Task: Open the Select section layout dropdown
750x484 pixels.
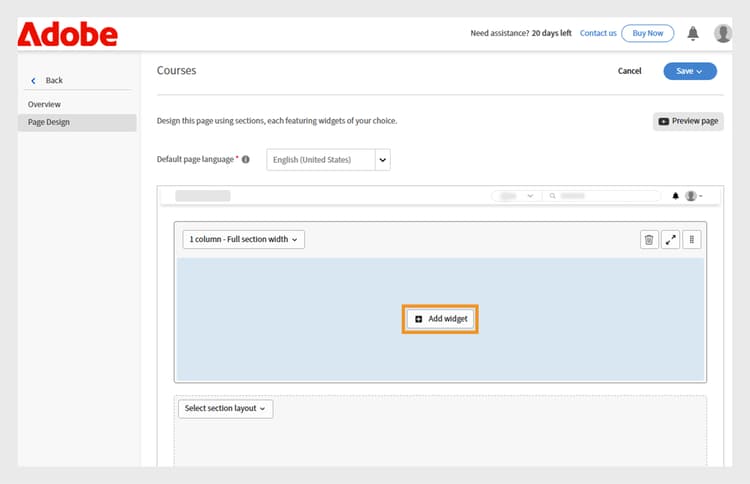Action: coord(225,409)
